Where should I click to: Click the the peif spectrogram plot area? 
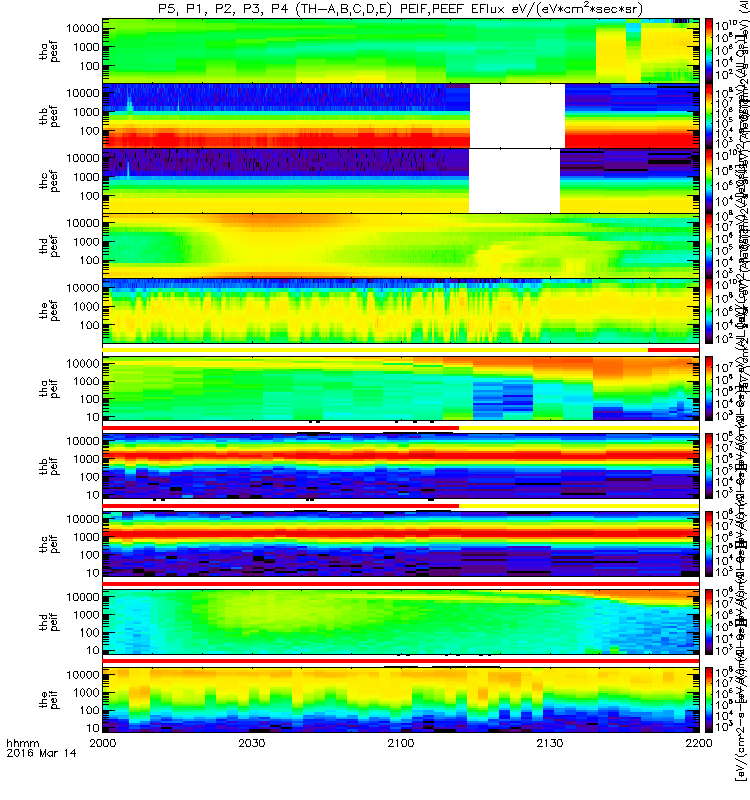401,699
